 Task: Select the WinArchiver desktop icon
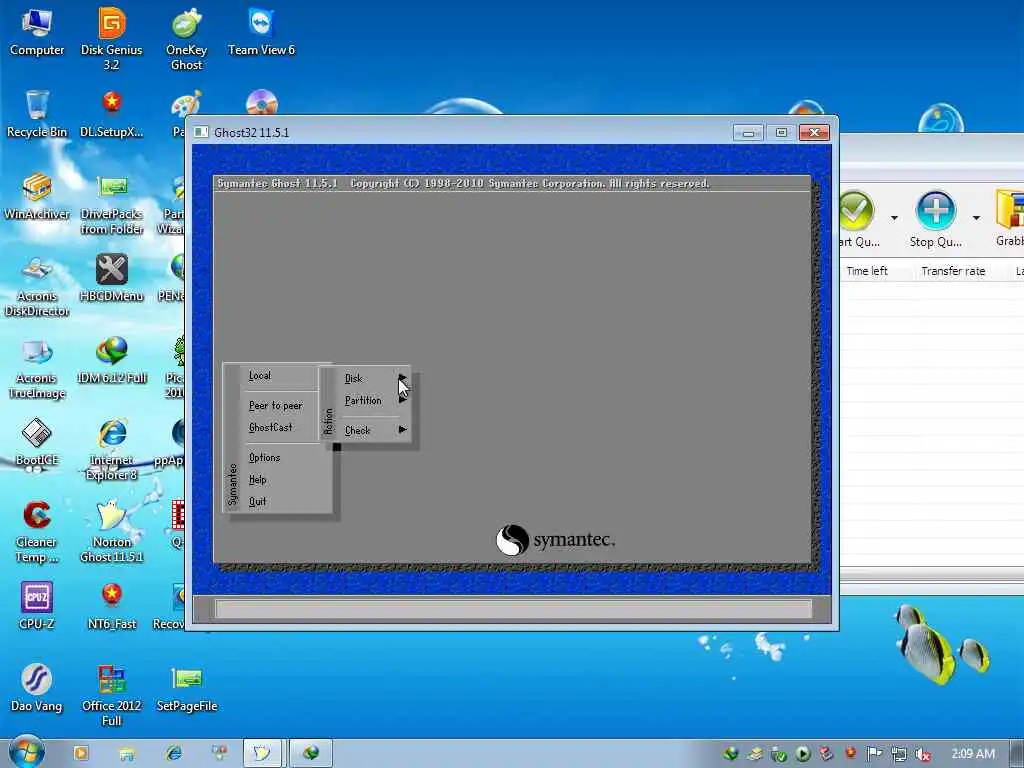pyautogui.click(x=37, y=196)
